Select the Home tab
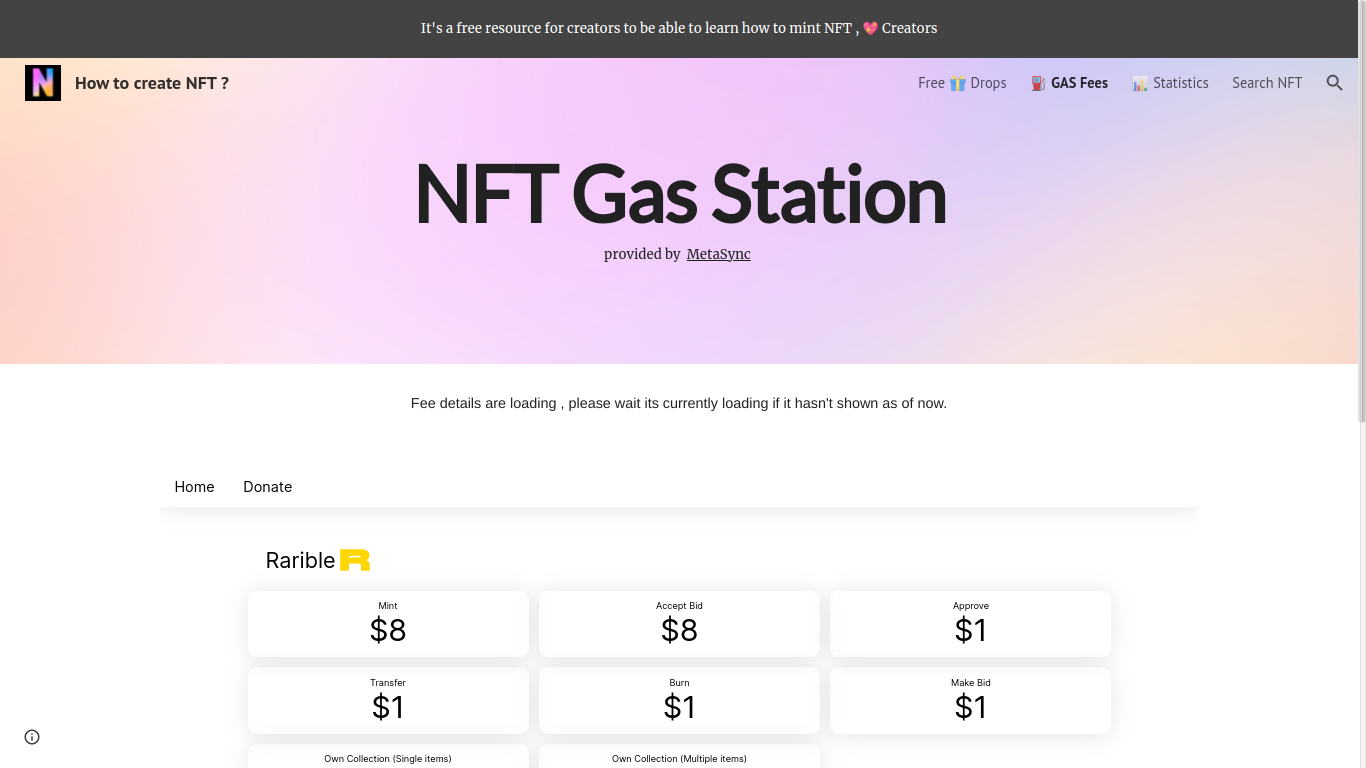This screenshot has height=768, width=1366. click(194, 487)
